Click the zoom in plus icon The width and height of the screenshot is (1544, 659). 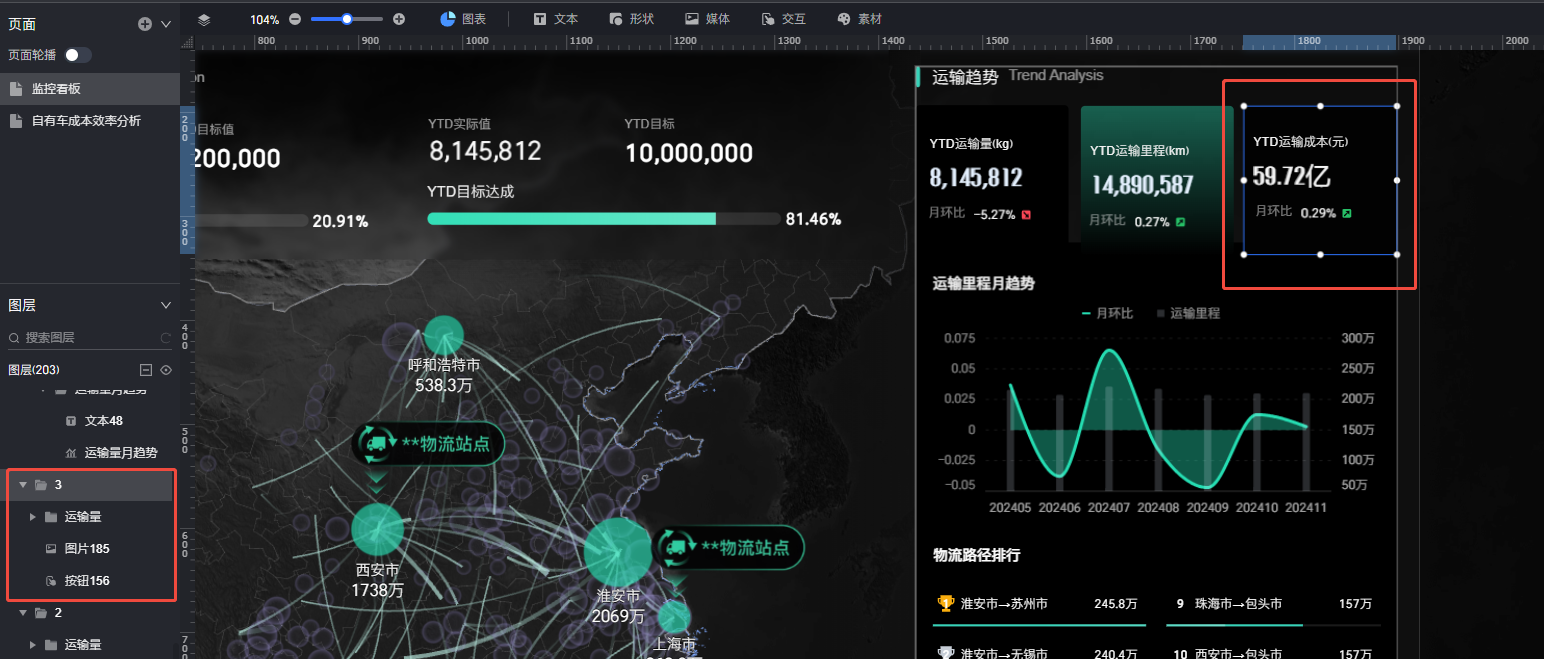click(x=399, y=19)
